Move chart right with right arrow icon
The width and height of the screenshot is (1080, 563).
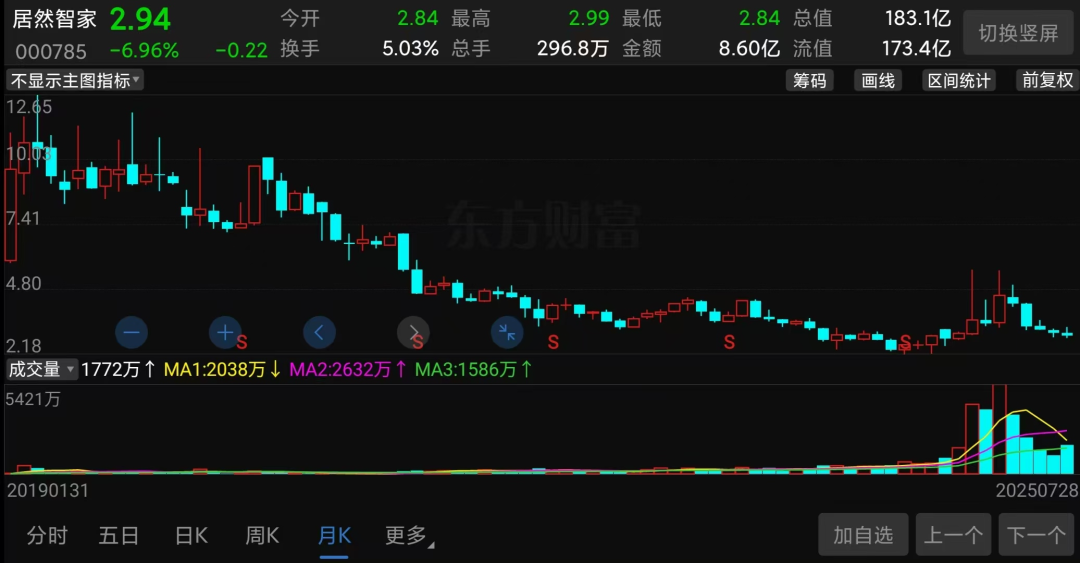[413, 333]
